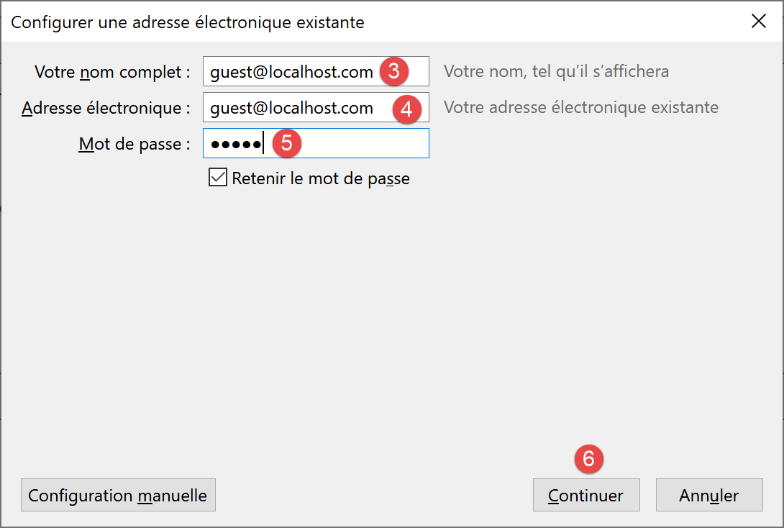This screenshot has height=528, width=784.
Task: Click the 'Adresse électronique :' label
Action: (x=106, y=108)
